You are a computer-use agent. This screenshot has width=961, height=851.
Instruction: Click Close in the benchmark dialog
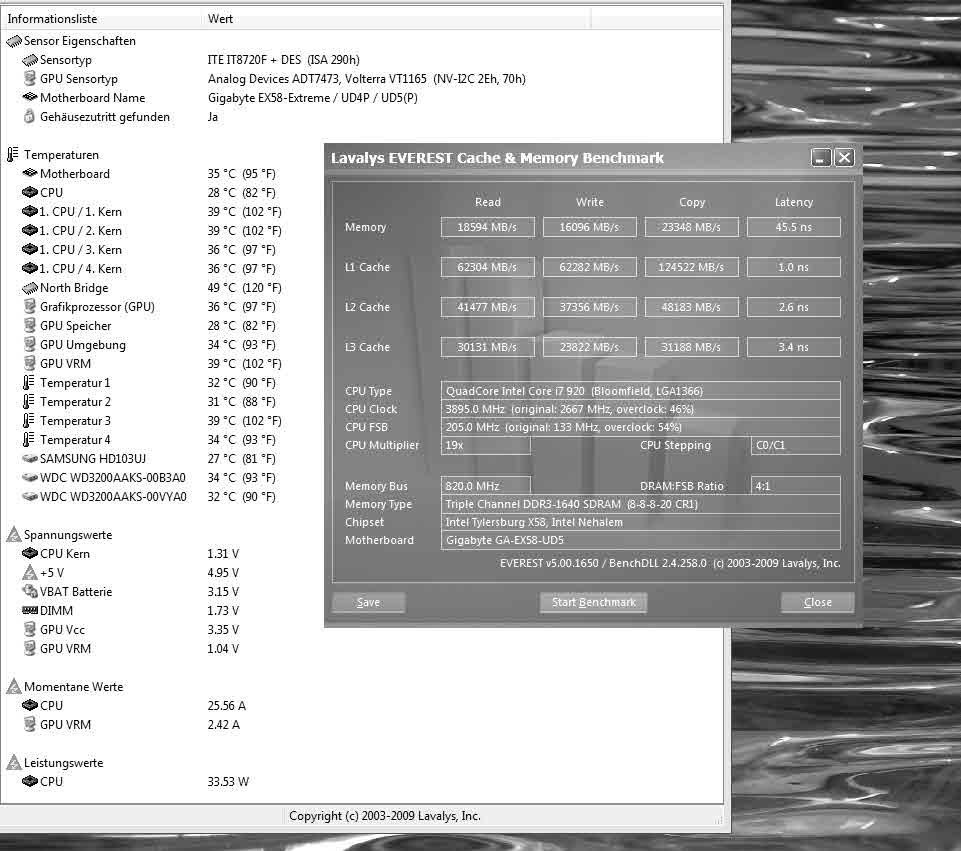pyautogui.click(x=818, y=602)
